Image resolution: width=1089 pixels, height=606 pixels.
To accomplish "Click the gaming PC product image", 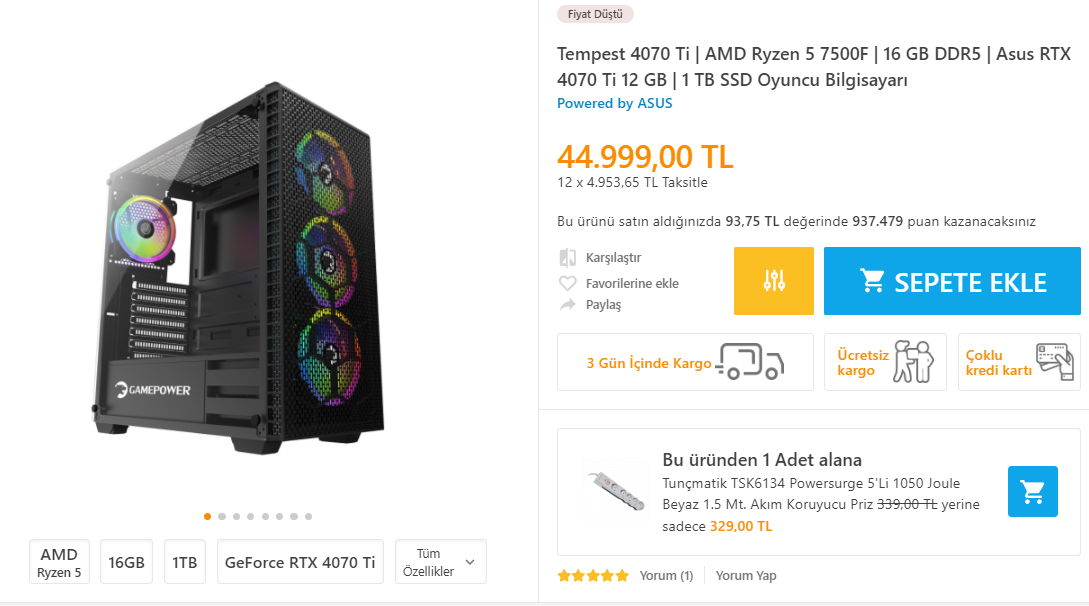I will [240, 270].
